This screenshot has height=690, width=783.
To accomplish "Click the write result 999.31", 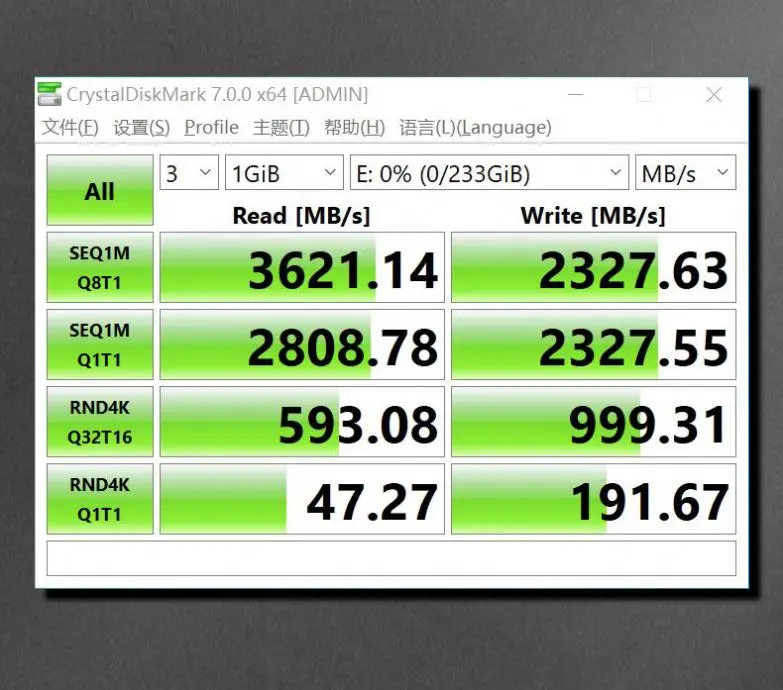I will (594, 421).
